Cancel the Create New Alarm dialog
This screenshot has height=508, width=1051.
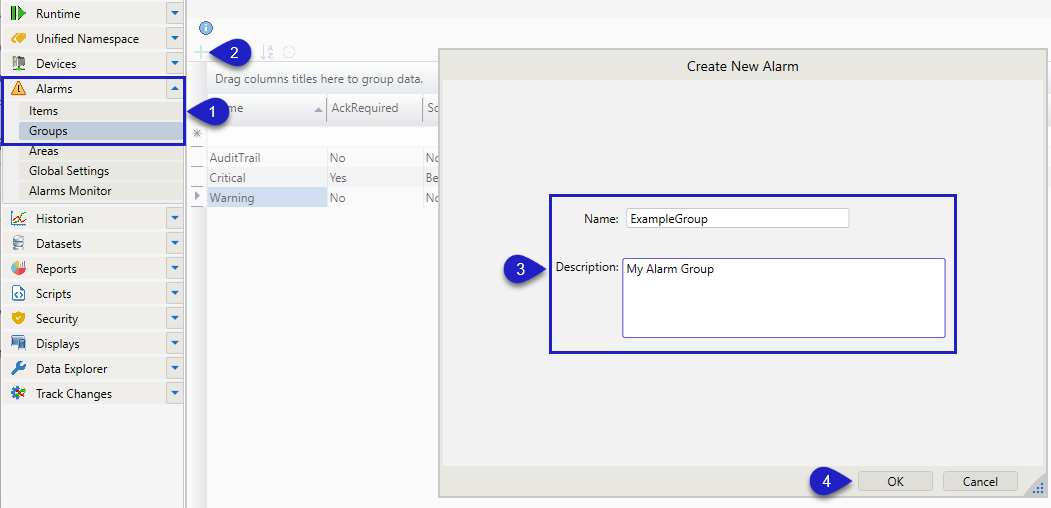click(979, 481)
